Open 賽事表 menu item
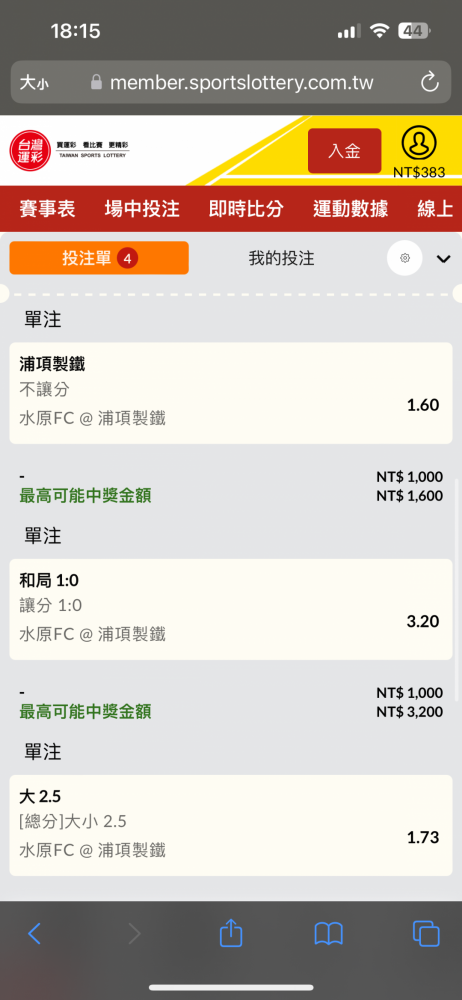The height and width of the screenshot is (1000, 462). point(47,209)
